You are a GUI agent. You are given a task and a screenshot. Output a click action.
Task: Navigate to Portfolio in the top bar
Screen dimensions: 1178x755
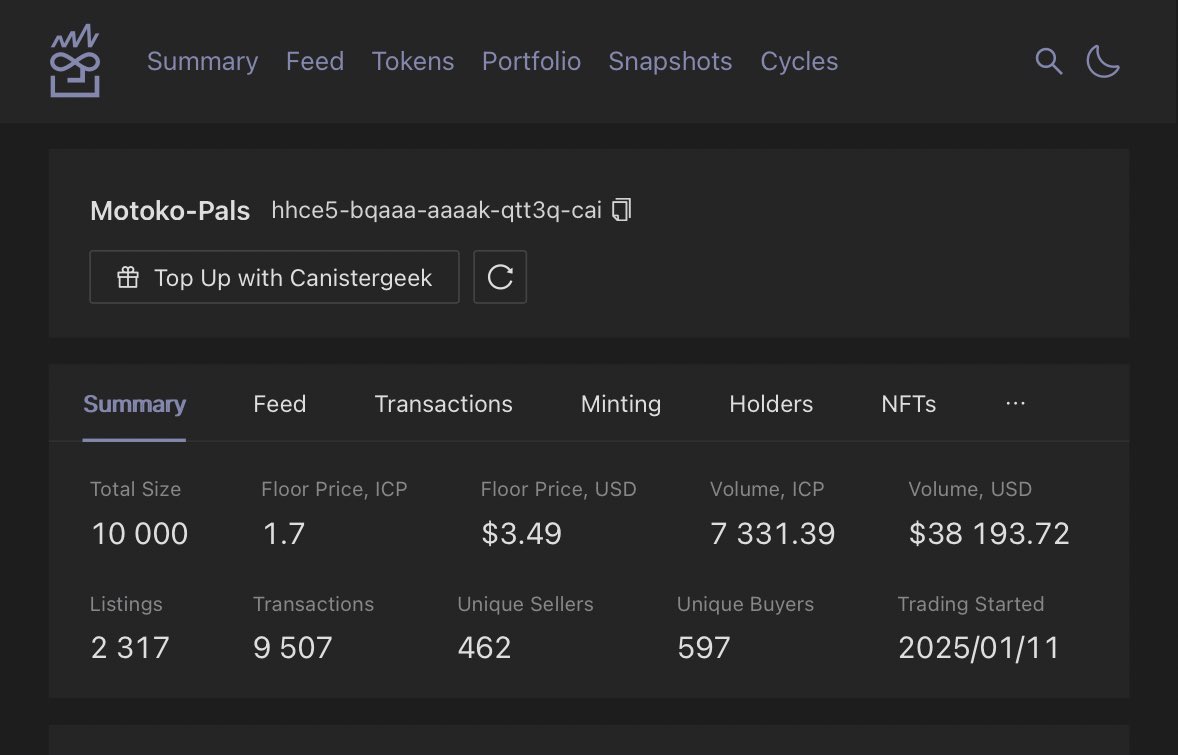coord(531,61)
